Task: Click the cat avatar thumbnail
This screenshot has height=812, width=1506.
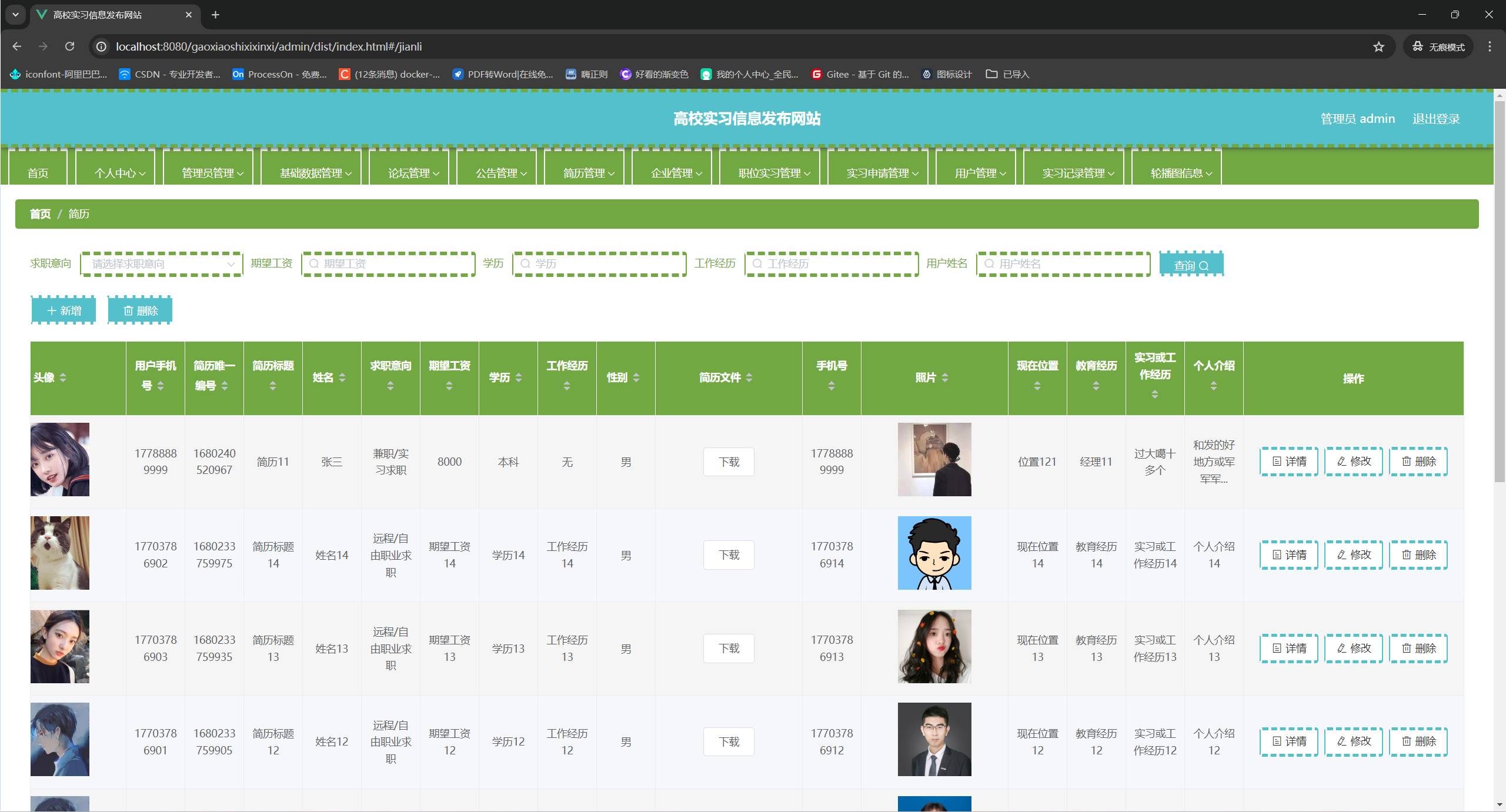Action: click(60, 553)
